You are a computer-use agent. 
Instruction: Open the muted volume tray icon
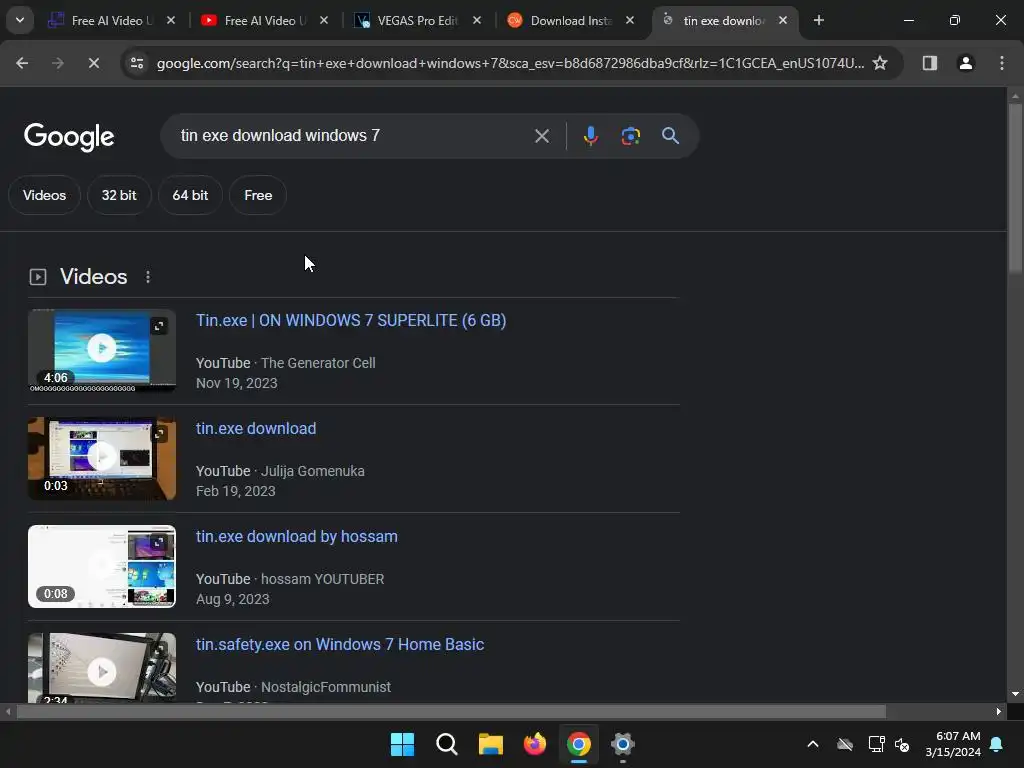[x=903, y=744]
